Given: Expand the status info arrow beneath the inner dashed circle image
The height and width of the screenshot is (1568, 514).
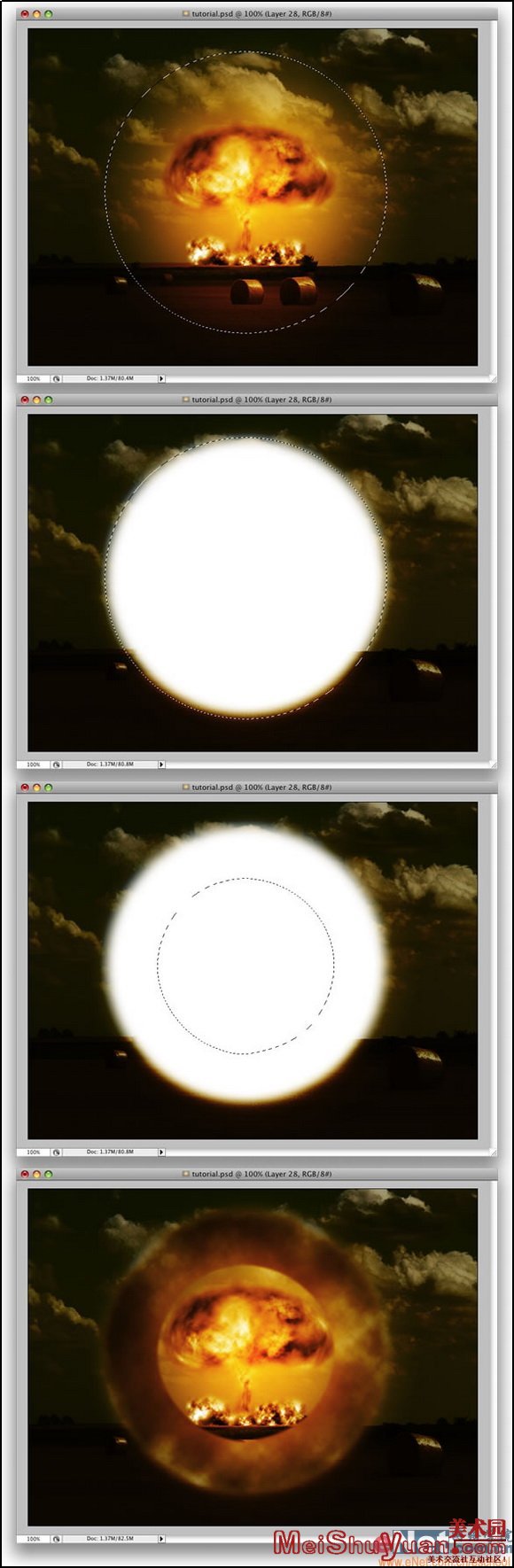Looking at the screenshot, I should (x=161, y=1152).
